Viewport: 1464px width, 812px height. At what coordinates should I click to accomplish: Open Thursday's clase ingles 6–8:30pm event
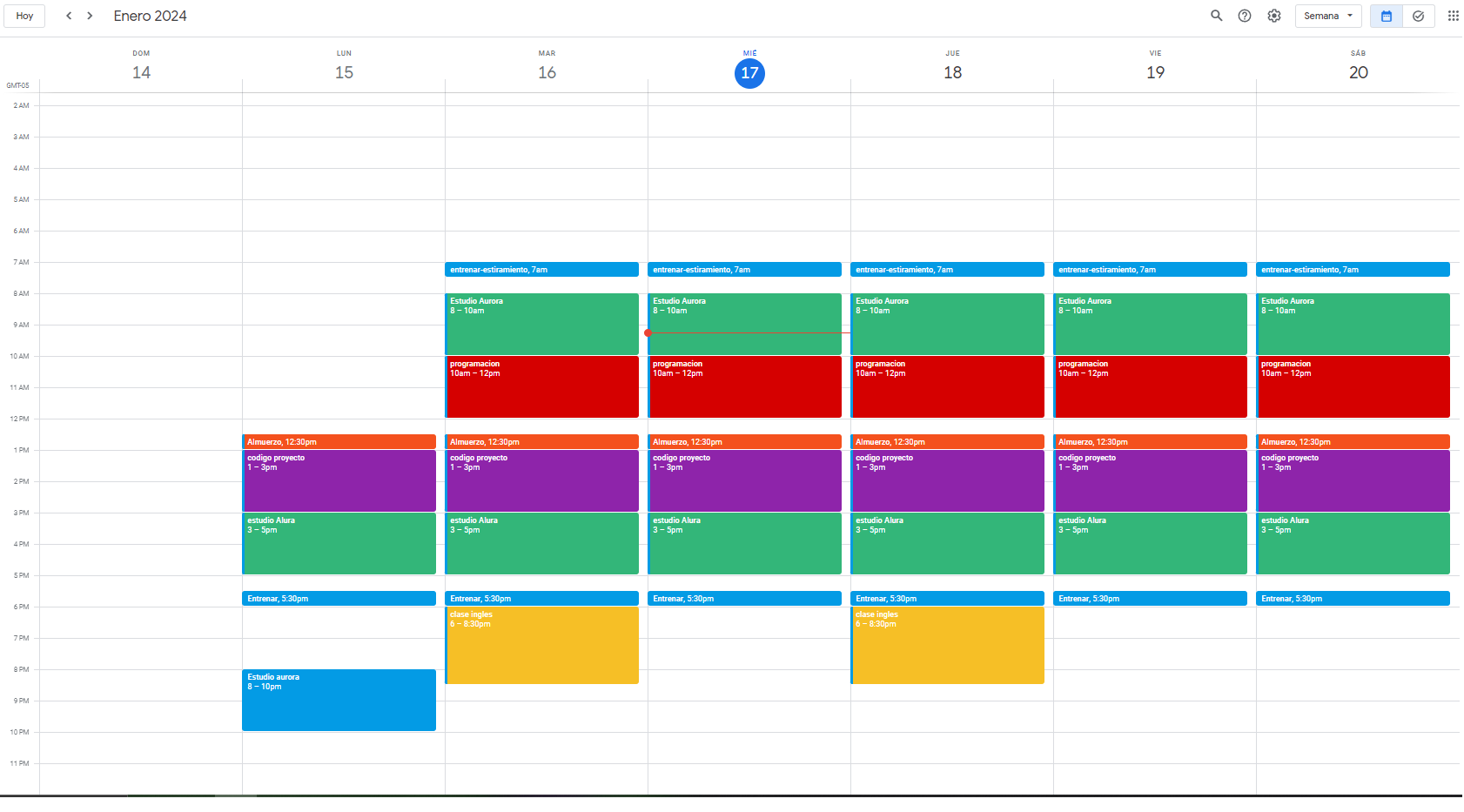point(947,645)
